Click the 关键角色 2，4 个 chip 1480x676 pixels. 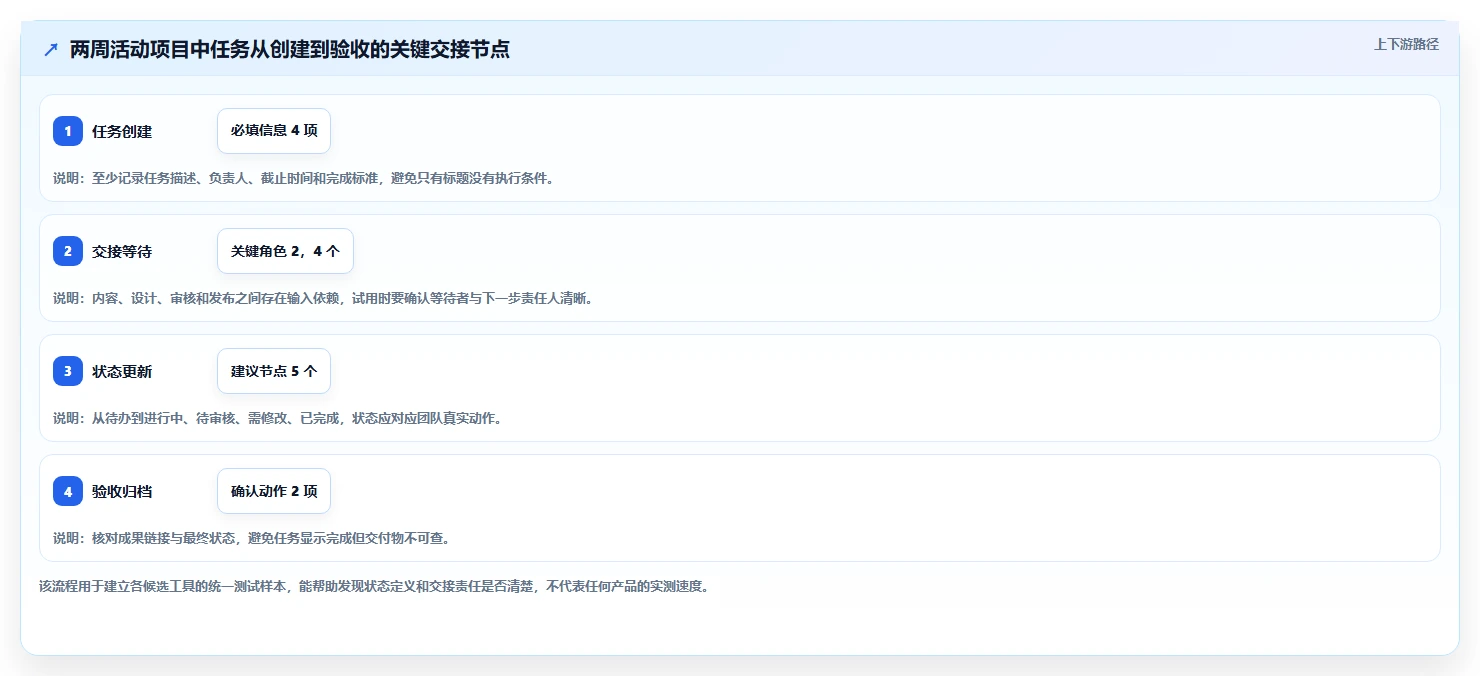click(285, 251)
